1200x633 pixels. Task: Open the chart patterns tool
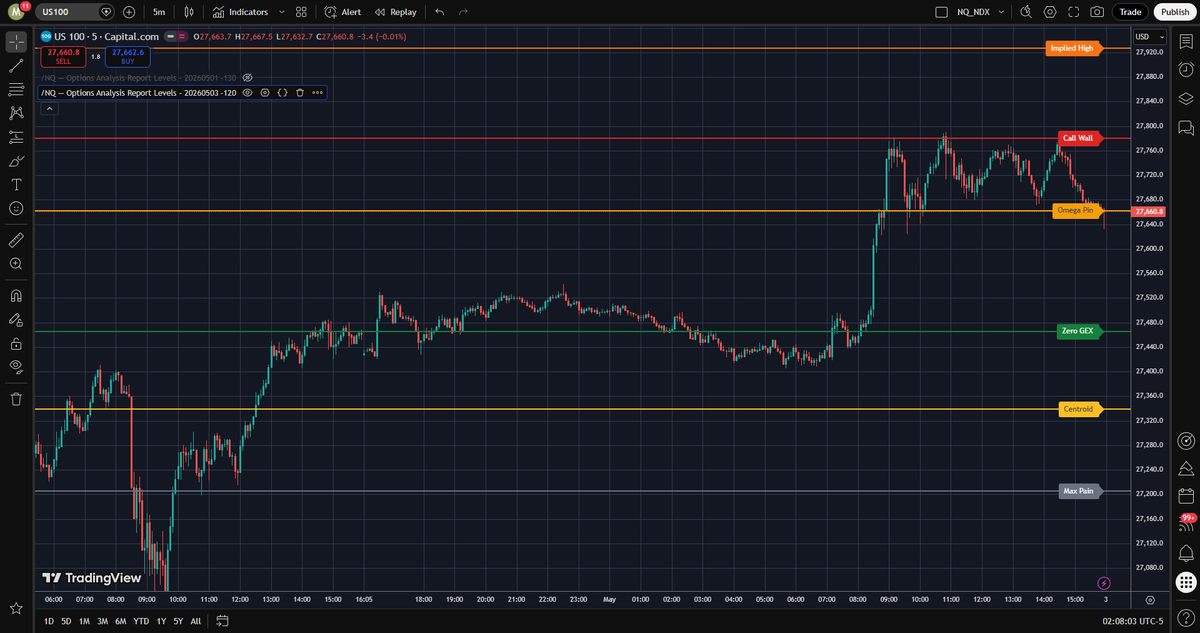tap(16, 114)
